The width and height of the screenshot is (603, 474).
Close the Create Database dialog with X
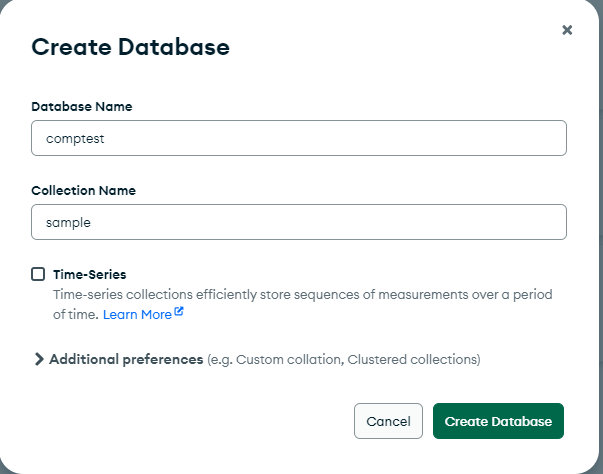tap(567, 30)
